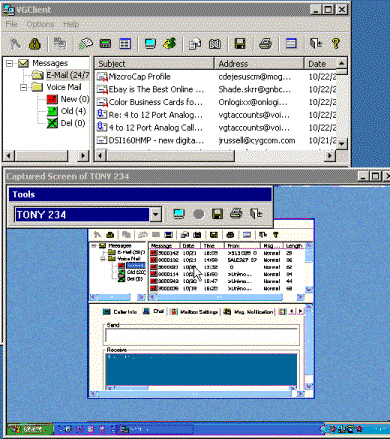Open the Re: 4 to 12 Port Analog email
This screenshot has width=390, height=439.
[x=155, y=115]
